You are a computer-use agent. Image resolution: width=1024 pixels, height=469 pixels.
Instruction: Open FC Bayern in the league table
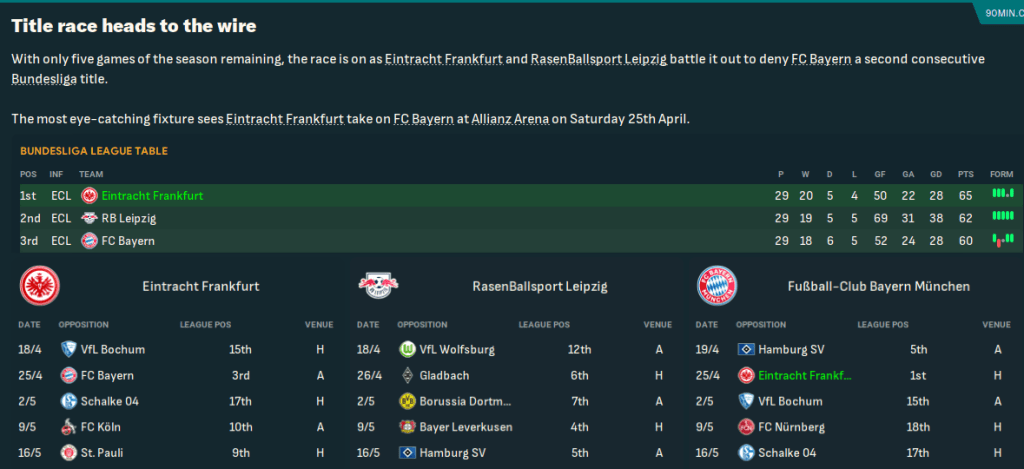point(128,241)
